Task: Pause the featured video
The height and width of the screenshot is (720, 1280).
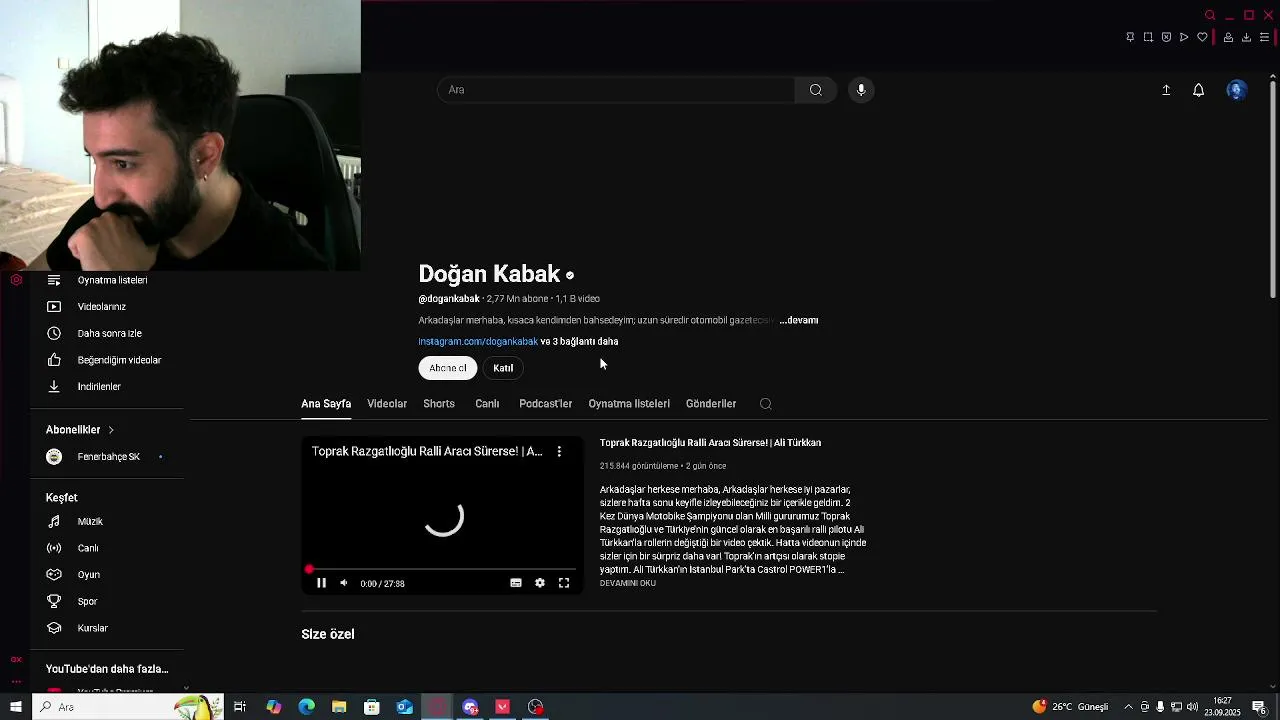Action: (321, 583)
